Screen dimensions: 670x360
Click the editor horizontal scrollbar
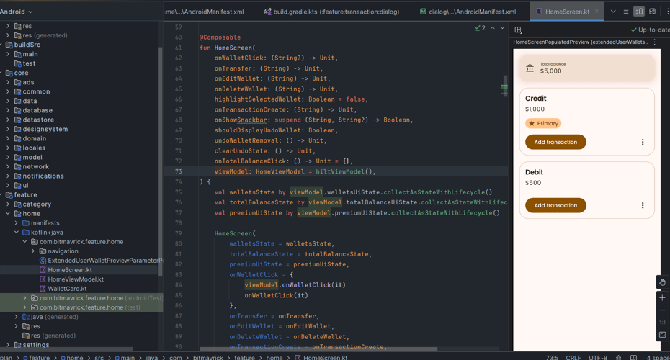tap(318, 349)
